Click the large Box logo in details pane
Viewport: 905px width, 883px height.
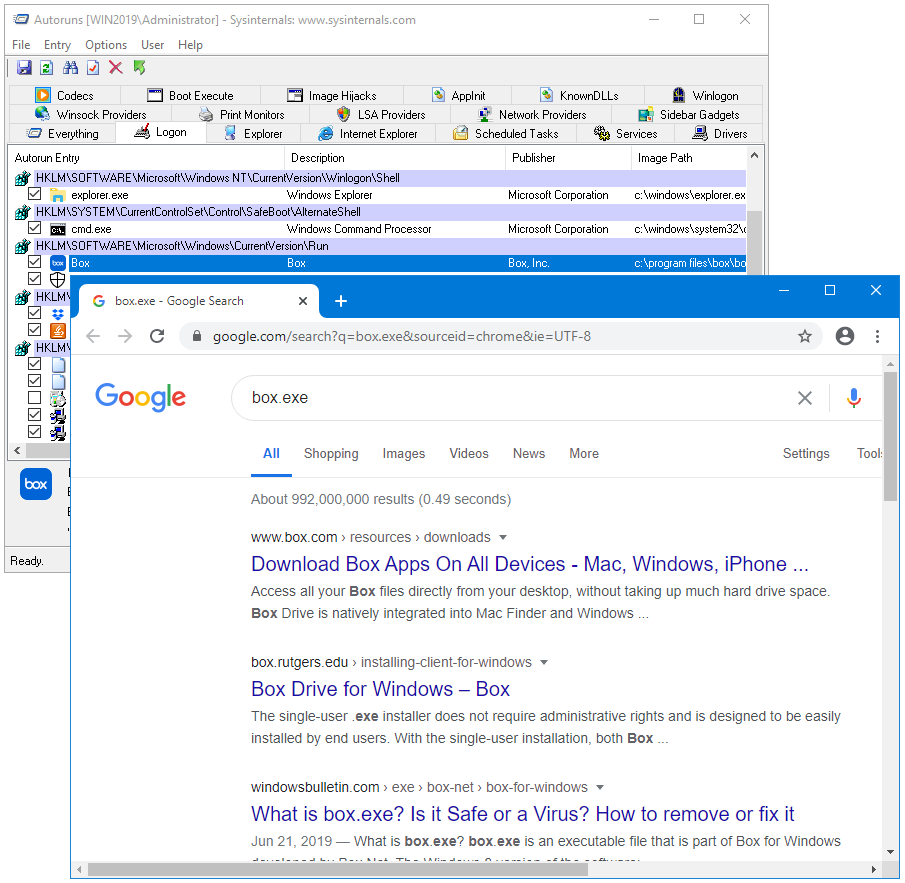pyautogui.click(x=36, y=484)
